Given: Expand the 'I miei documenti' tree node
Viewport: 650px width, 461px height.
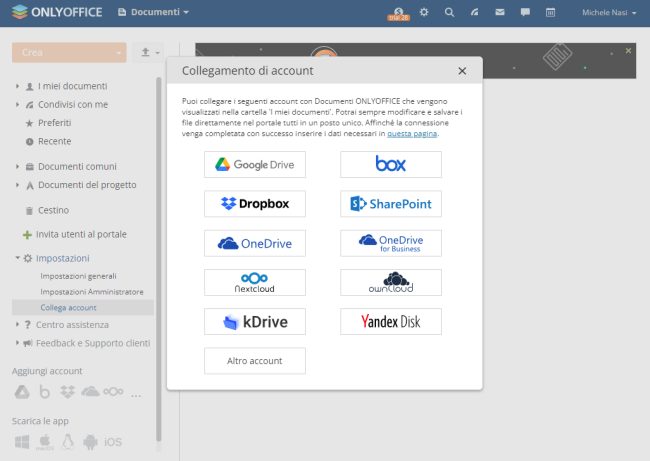Looking at the screenshot, I should click(18, 87).
